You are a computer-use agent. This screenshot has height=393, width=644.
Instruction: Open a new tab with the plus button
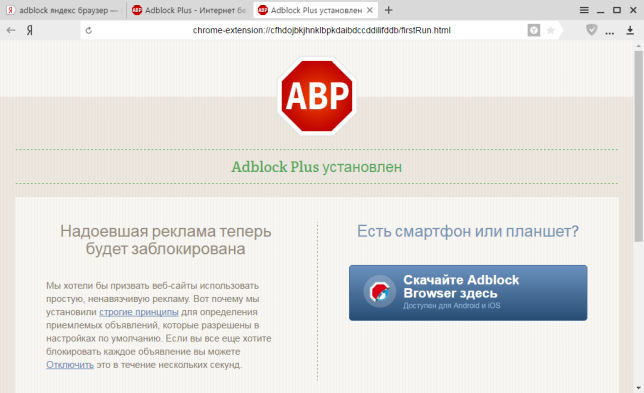point(389,10)
